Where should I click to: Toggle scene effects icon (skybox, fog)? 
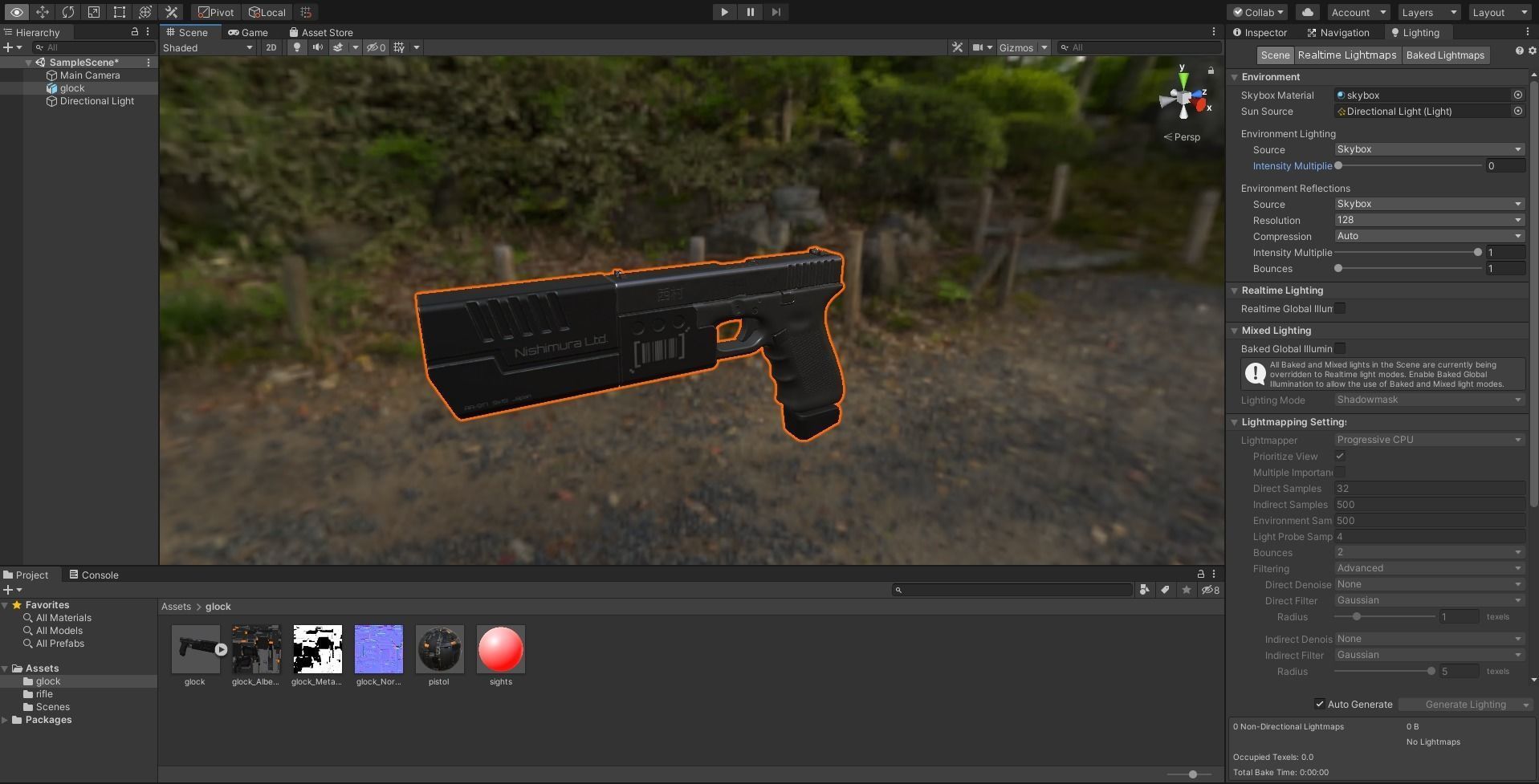pos(338,47)
